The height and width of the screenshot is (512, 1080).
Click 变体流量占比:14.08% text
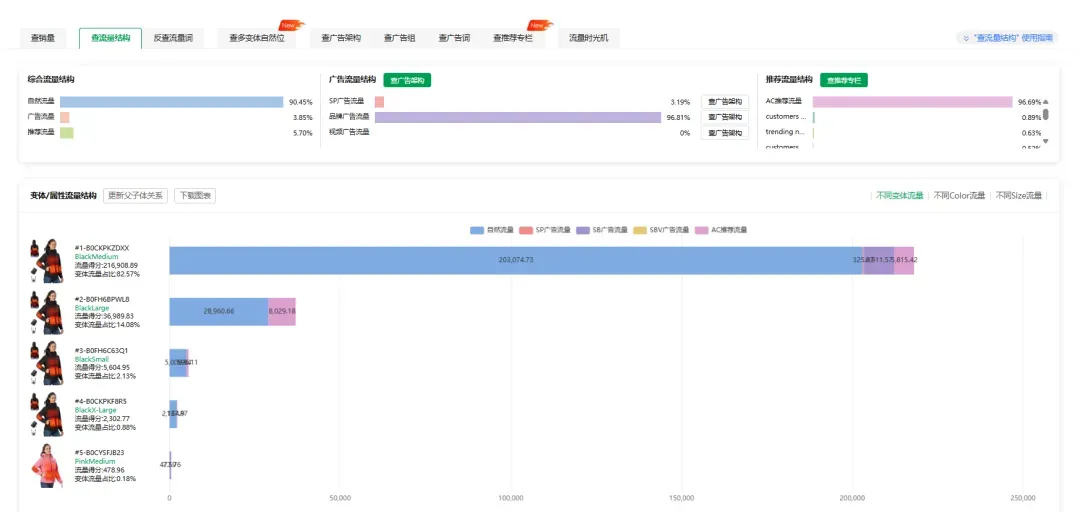(x=107, y=325)
